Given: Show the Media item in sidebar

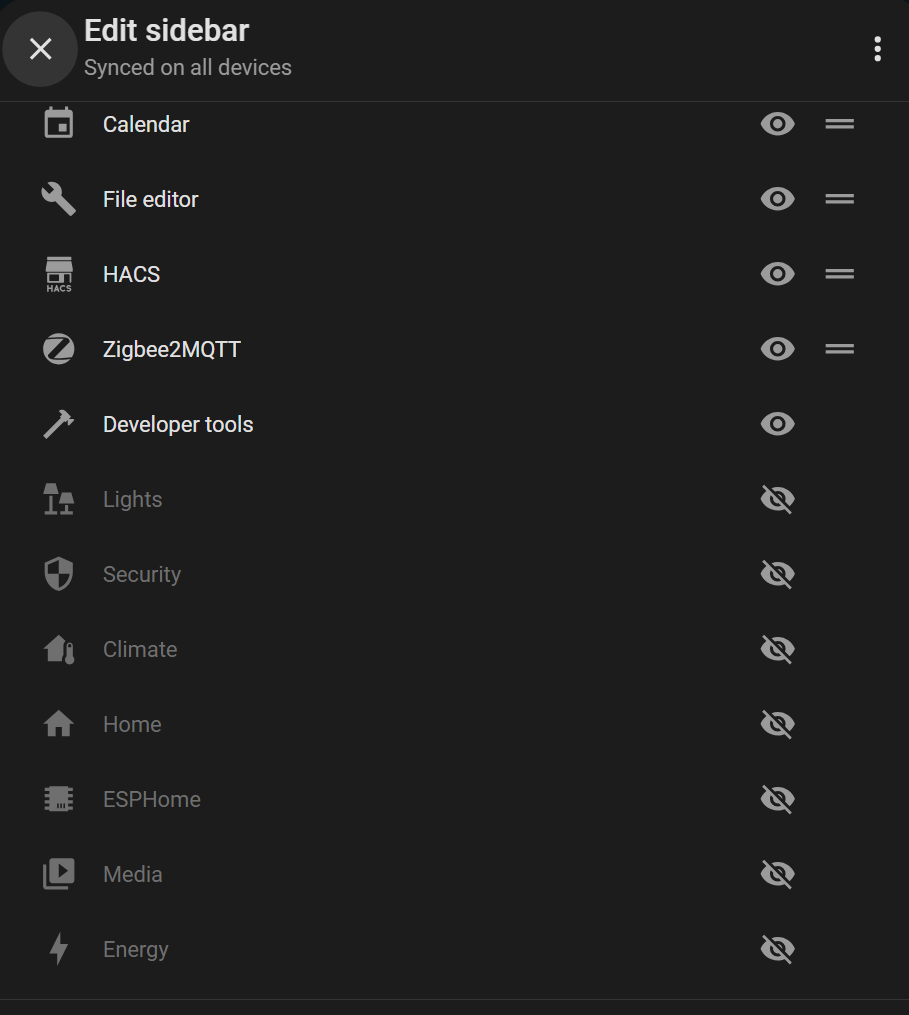Looking at the screenshot, I should 777,874.
